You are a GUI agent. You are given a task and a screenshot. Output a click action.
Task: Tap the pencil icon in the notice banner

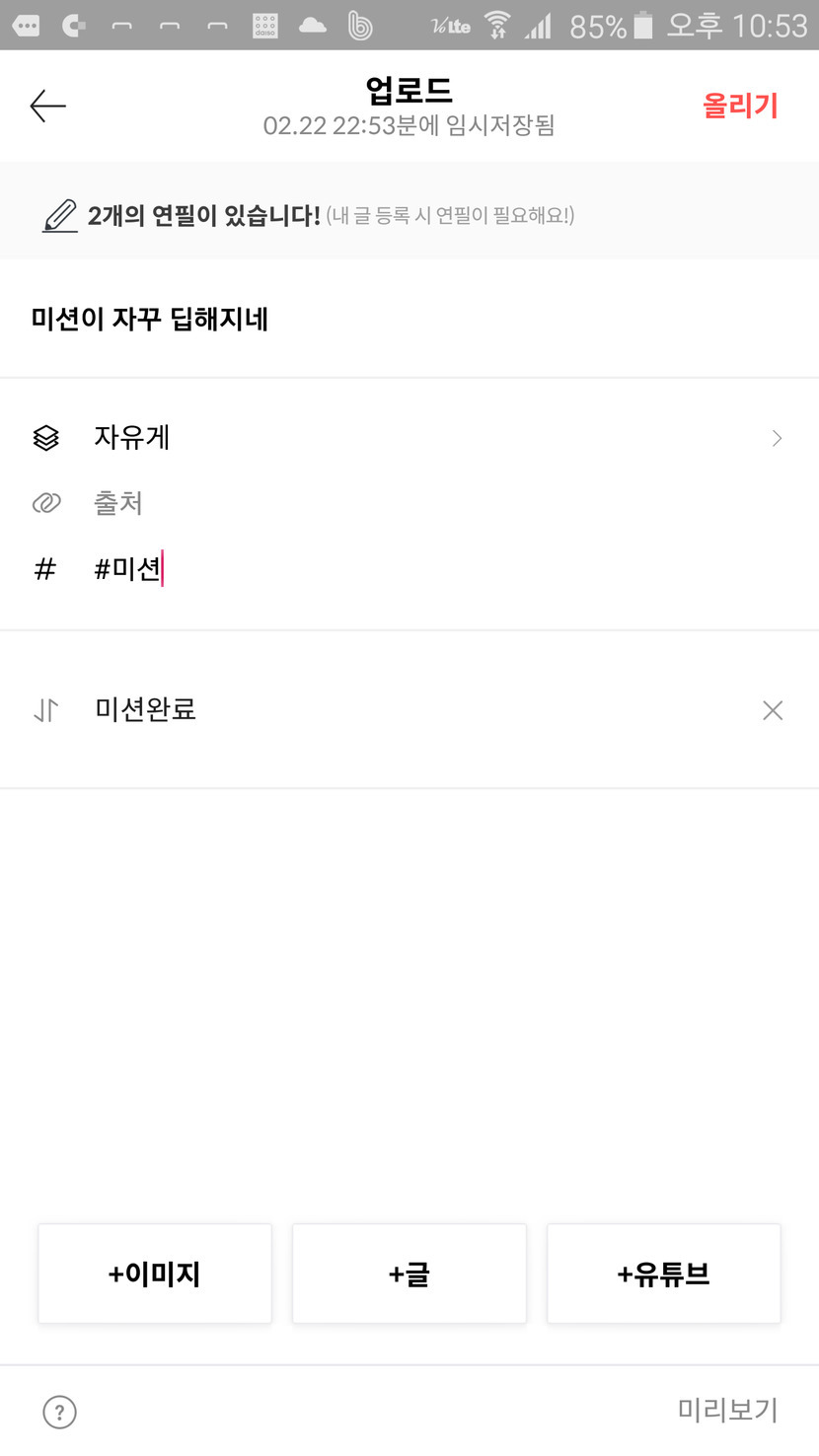pyautogui.click(x=60, y=215)
